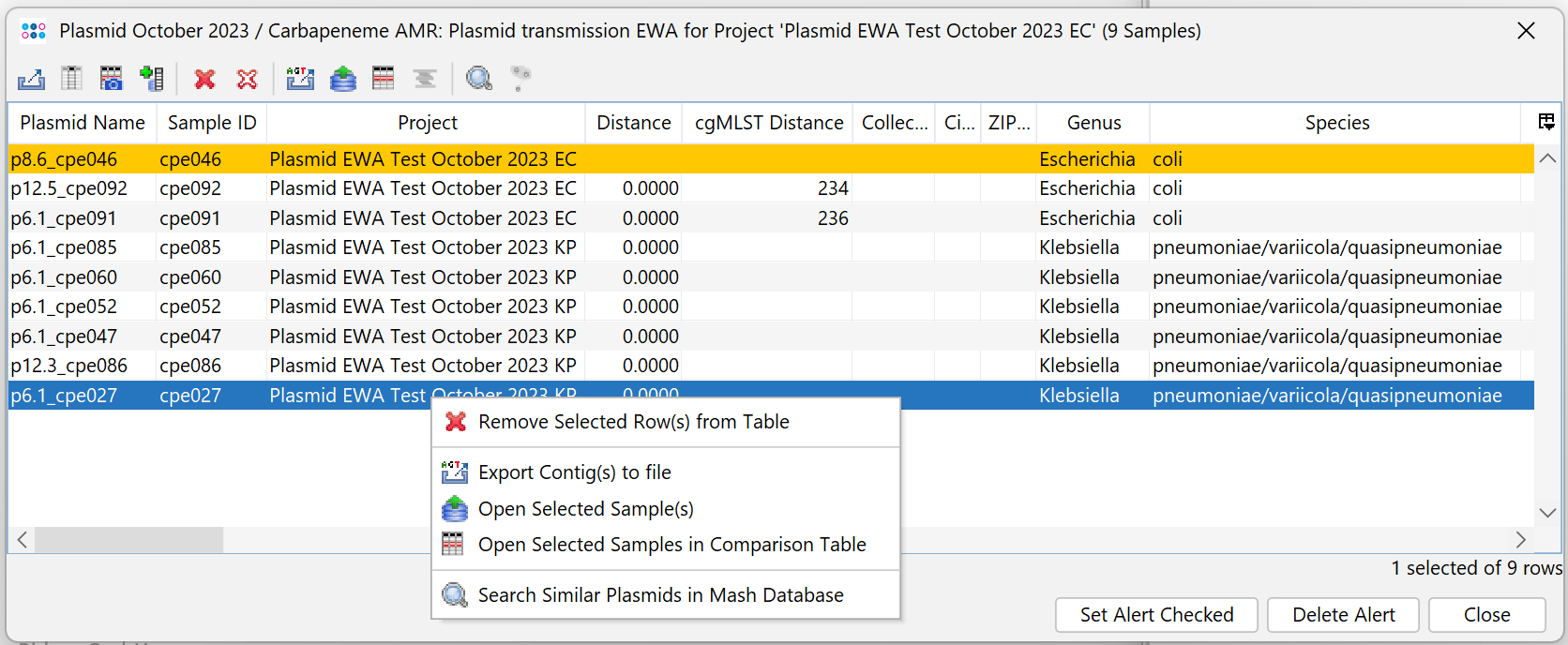Click the outlined red X toolbar icon
This screenshot has width=1568, height=645.
pyautogui.click(x=247, y=79)
